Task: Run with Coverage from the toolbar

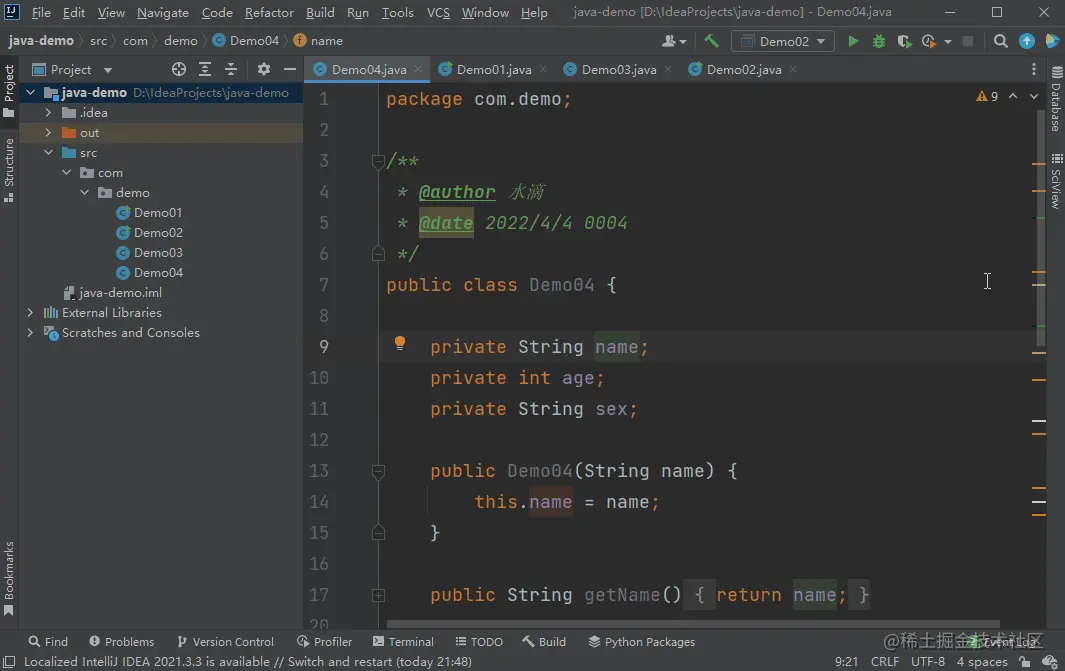Action: [x=904, y=41]
